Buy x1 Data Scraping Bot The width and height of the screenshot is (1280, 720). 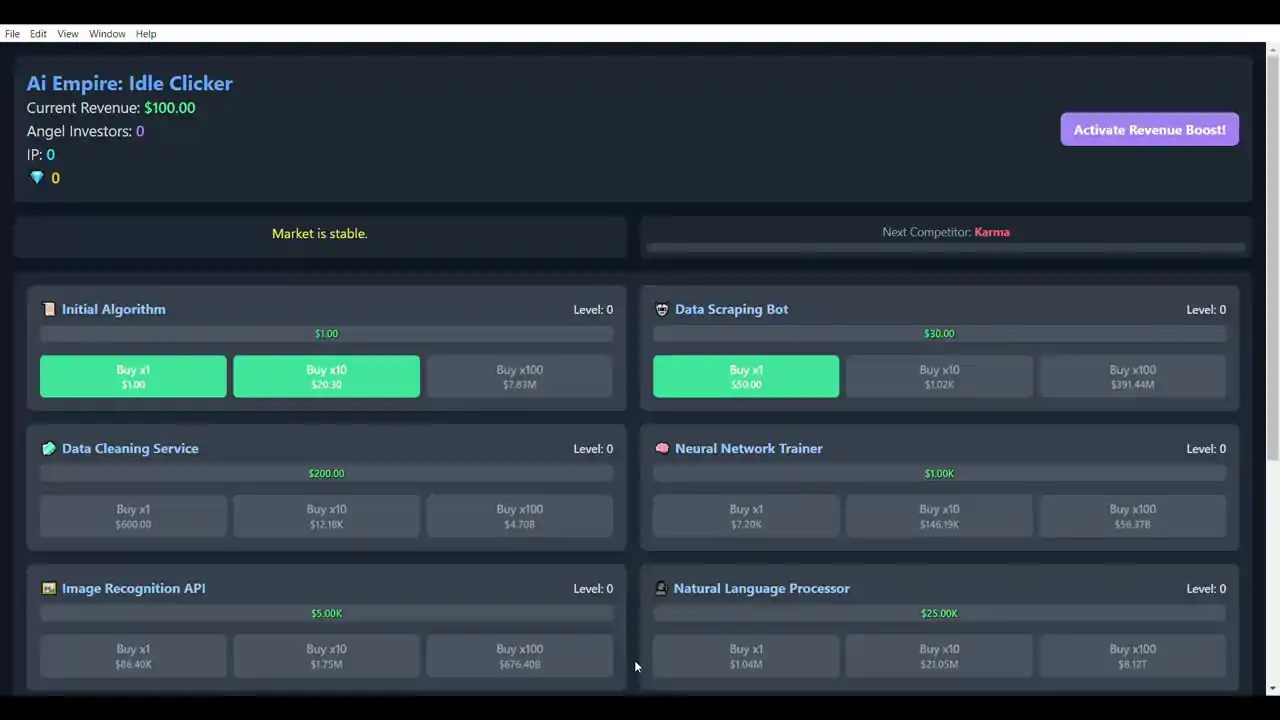pos(746,376)
